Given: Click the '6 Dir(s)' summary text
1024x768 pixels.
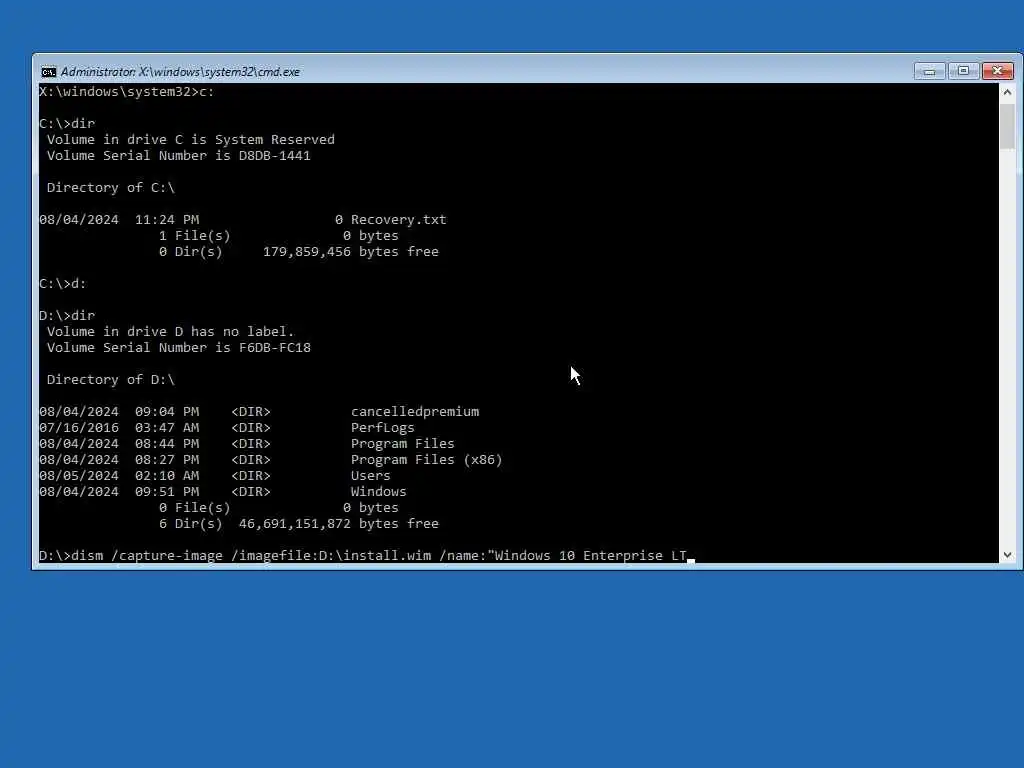Looking at the screenshot, I should (x=191, y=524).
